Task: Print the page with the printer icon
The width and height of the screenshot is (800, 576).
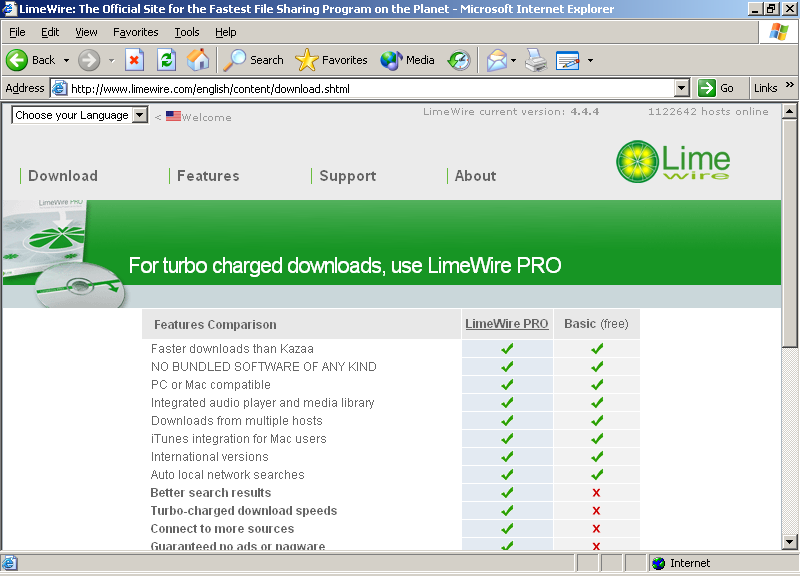Action: tap(536, 60)
